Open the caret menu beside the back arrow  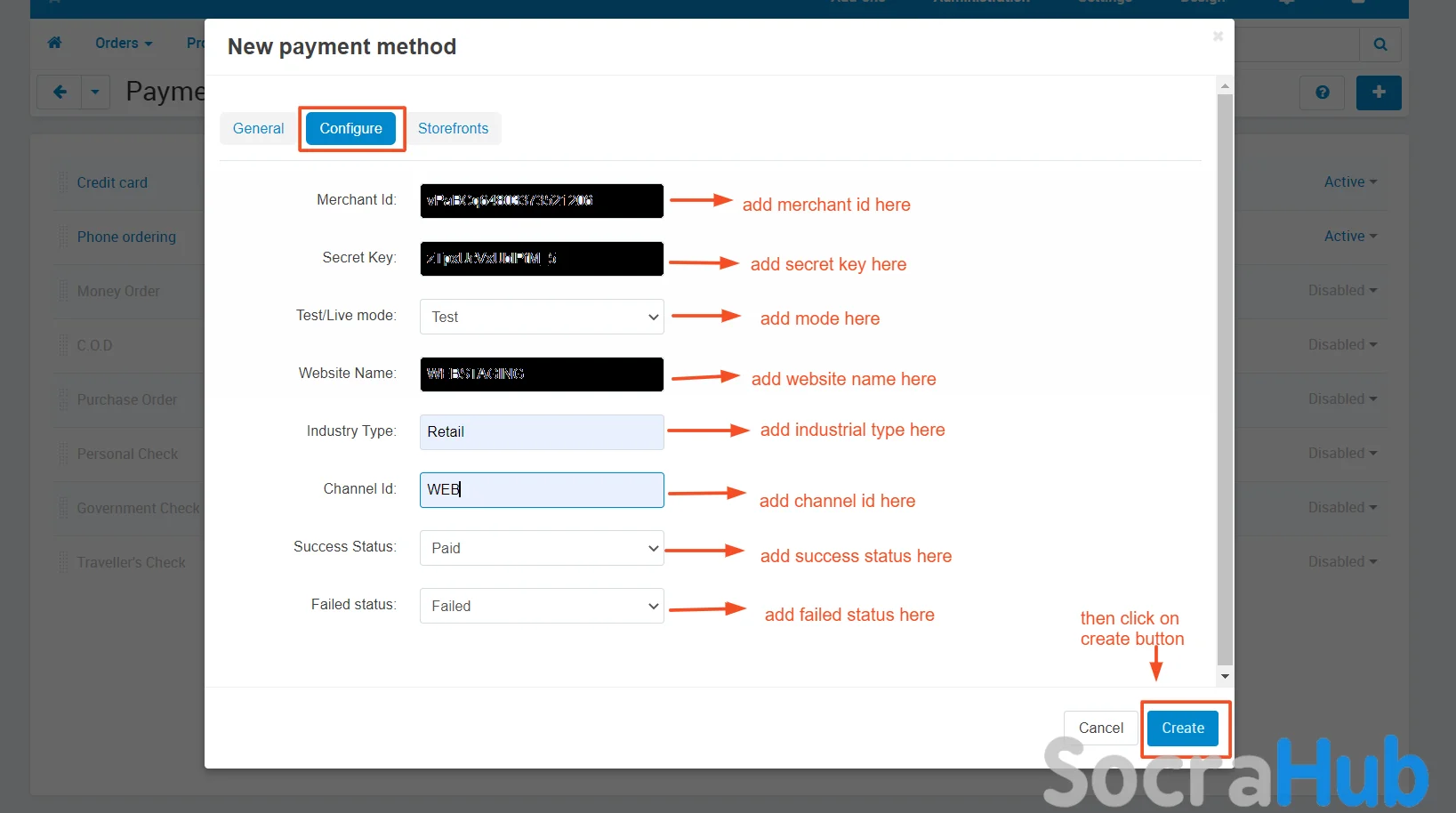pyautogui.click(x=95, y=92)
